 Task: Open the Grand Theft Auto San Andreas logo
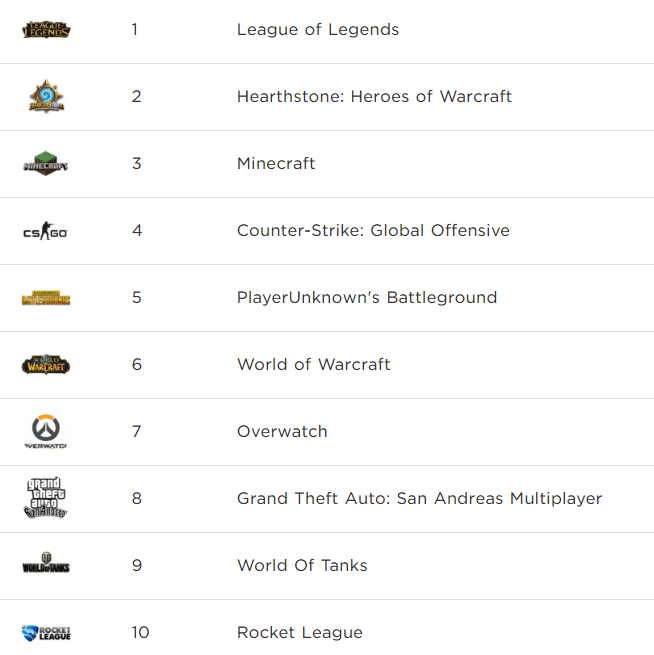(46, 498)
